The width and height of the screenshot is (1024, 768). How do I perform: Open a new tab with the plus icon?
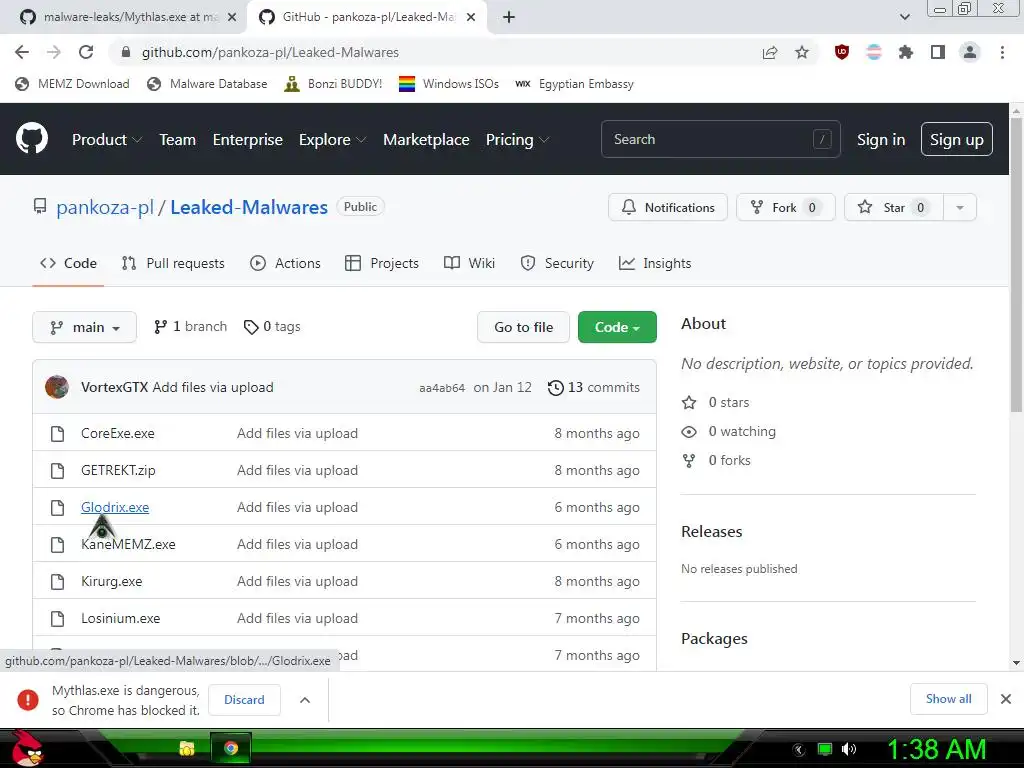tap(509, 17)
